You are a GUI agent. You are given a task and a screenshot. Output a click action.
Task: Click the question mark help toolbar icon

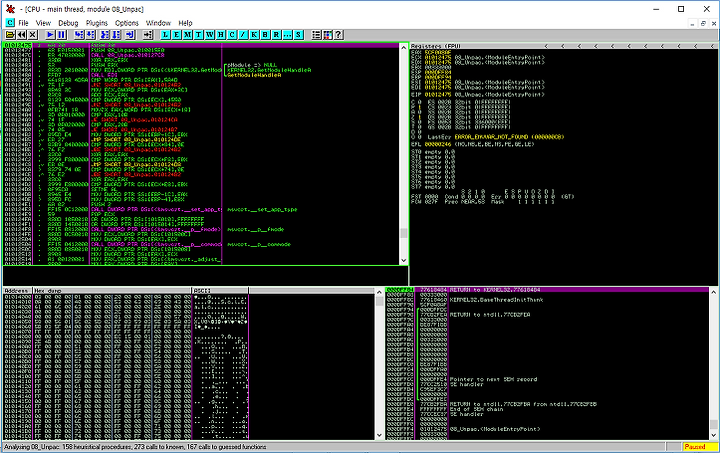click(x=338, y=35)
